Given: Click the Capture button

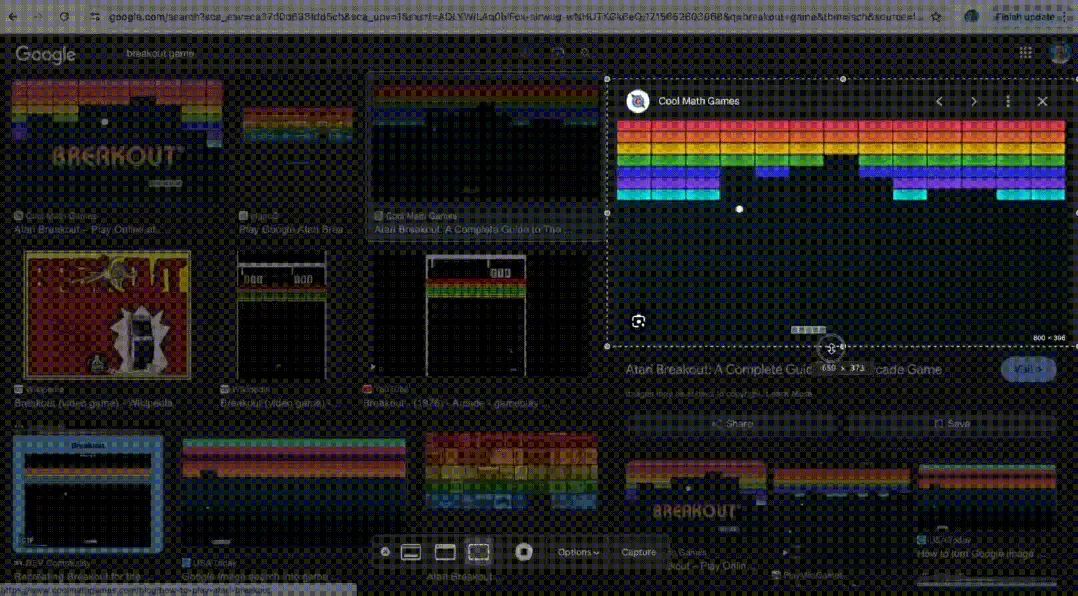Looking at the screenshot, I should point(638,552).
